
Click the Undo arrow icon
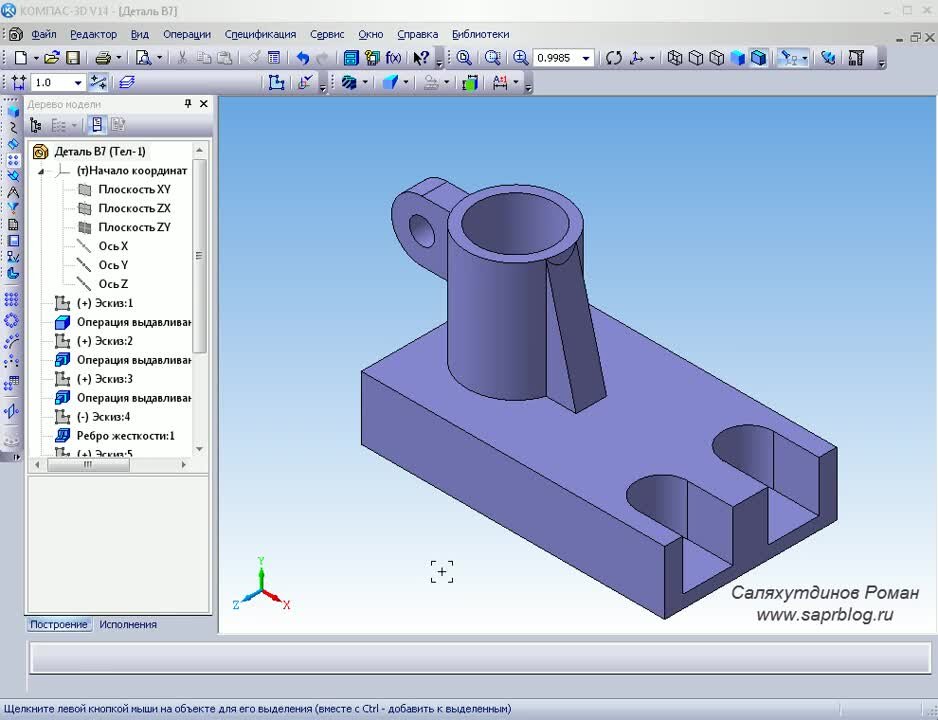(302, 58)
